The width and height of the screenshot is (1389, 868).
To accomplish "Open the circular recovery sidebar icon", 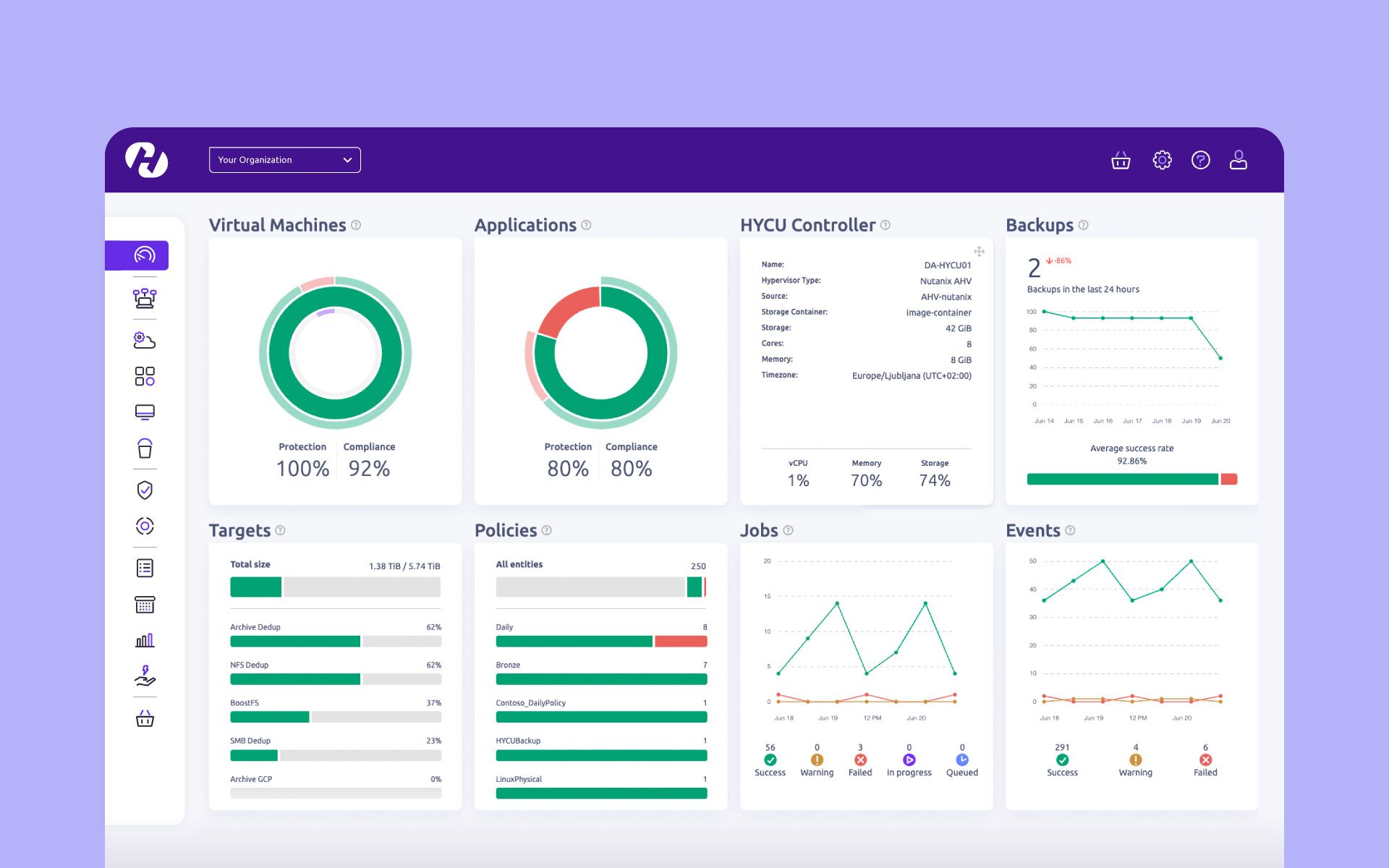I will [145, 526].
